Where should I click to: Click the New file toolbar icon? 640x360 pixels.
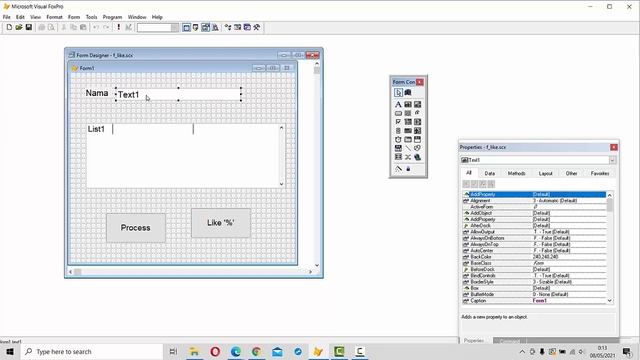point(9,27)
